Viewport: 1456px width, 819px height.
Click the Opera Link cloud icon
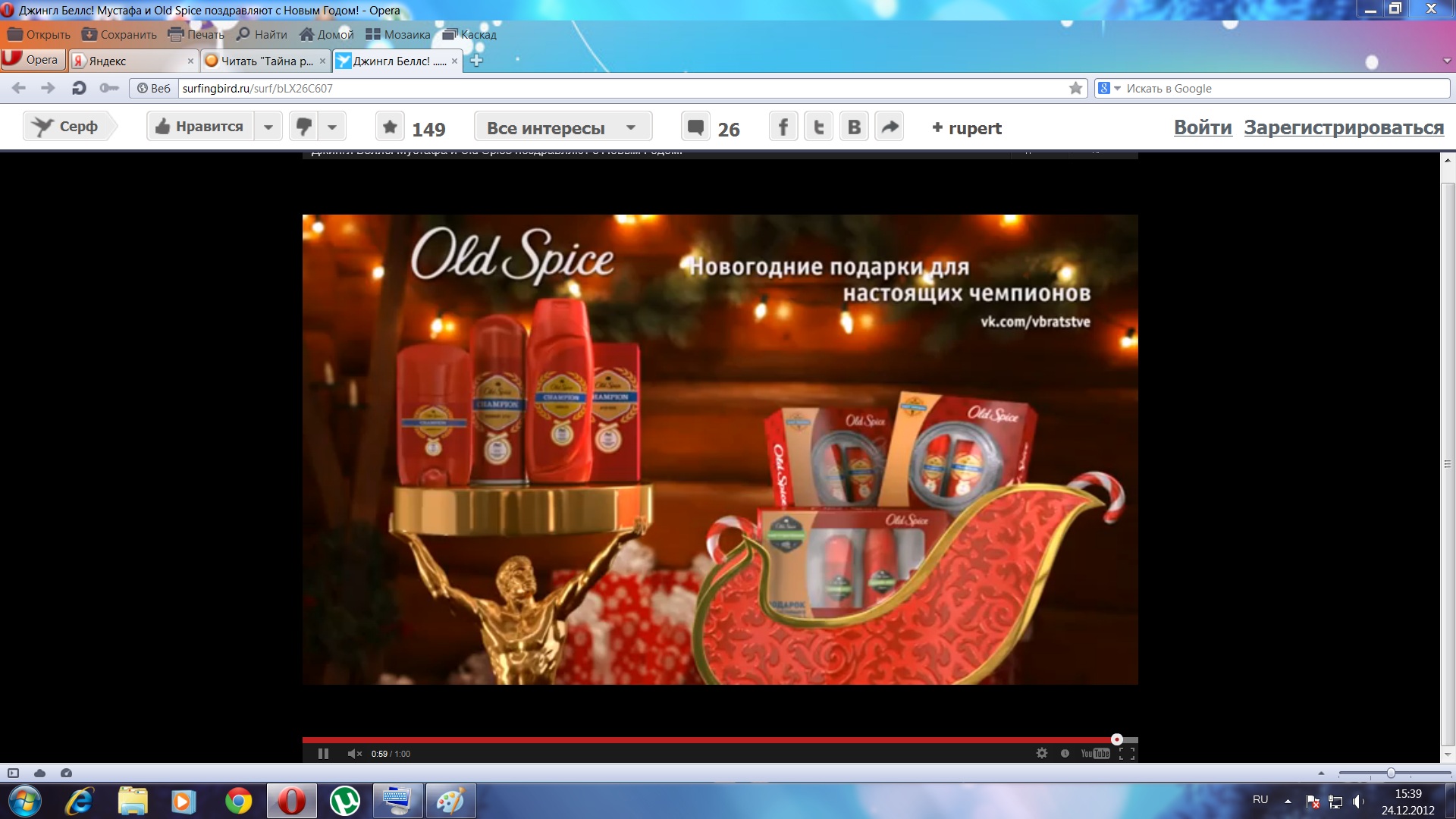(x=39, y=773)
